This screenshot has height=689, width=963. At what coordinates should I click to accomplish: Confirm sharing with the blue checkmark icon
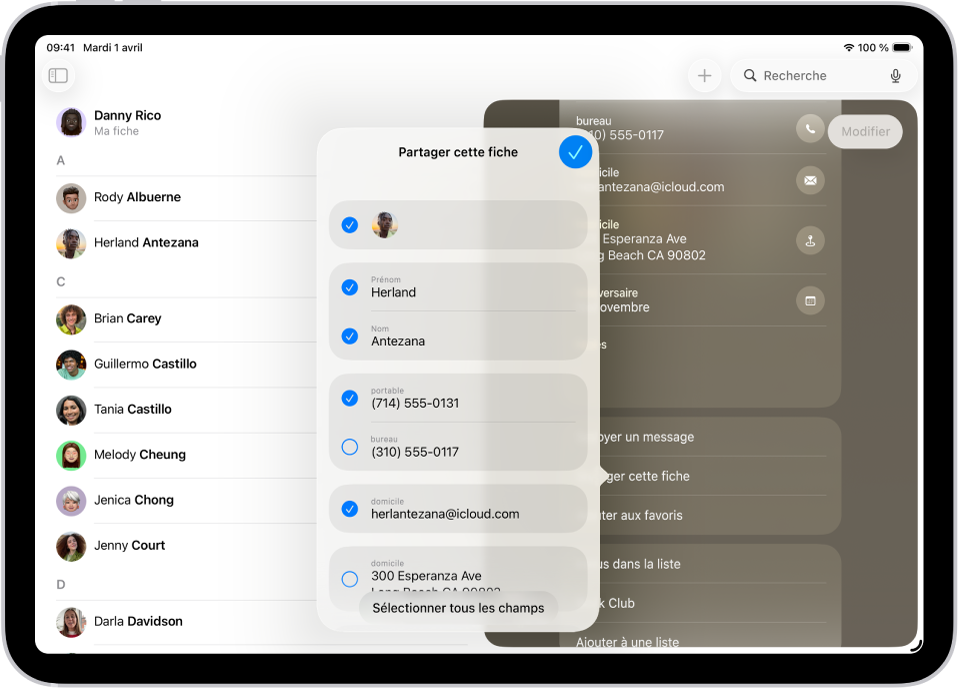tap(575, 152)
